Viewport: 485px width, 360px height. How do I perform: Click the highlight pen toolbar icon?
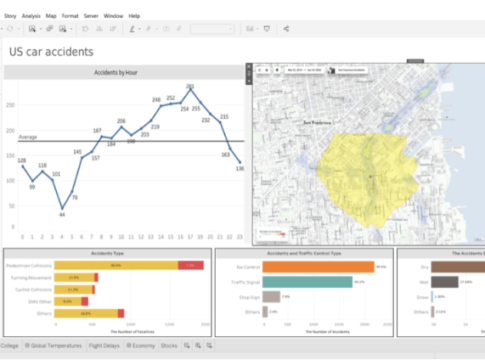132,29
